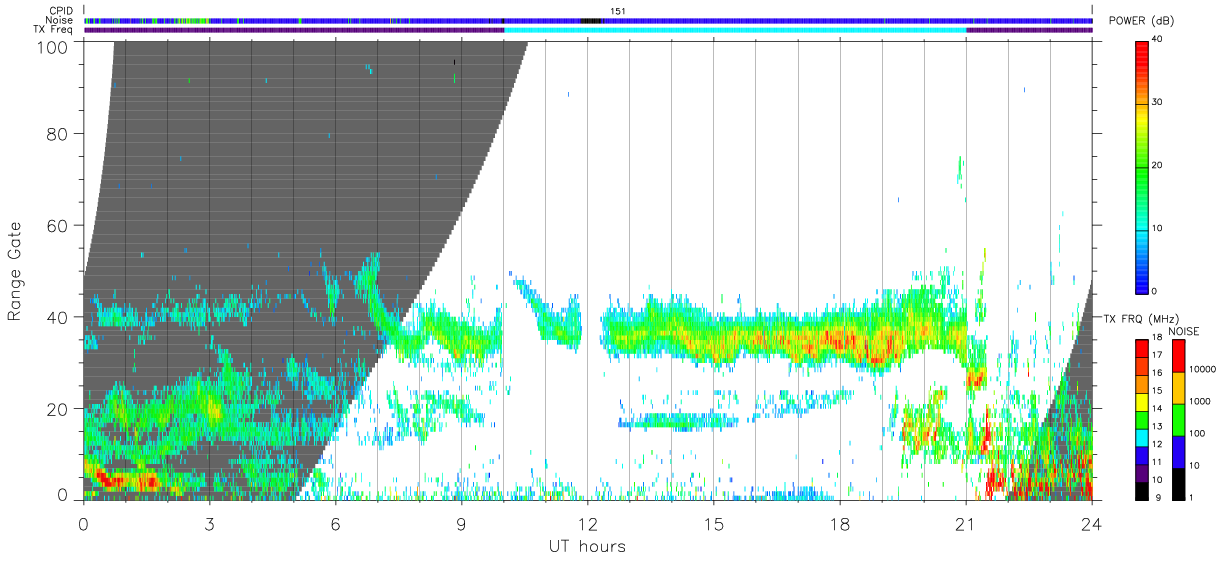Click the black 9 MHz TX frequency swatch
The width and height of the screenshot is (1228, 567).
click(1141, 493)
